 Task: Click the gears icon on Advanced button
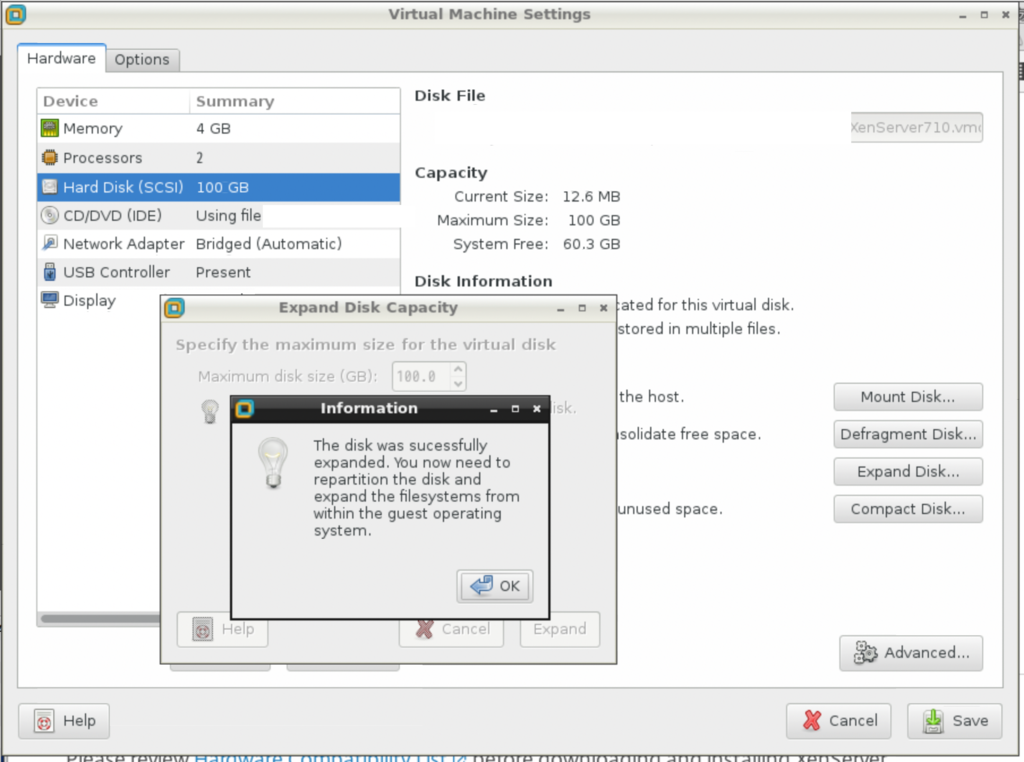coord(865,652)
